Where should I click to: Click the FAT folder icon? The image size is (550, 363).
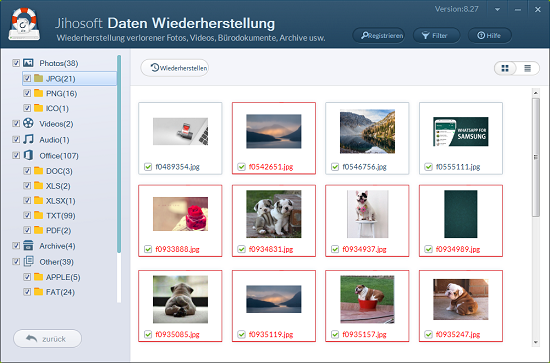[39, 292]
